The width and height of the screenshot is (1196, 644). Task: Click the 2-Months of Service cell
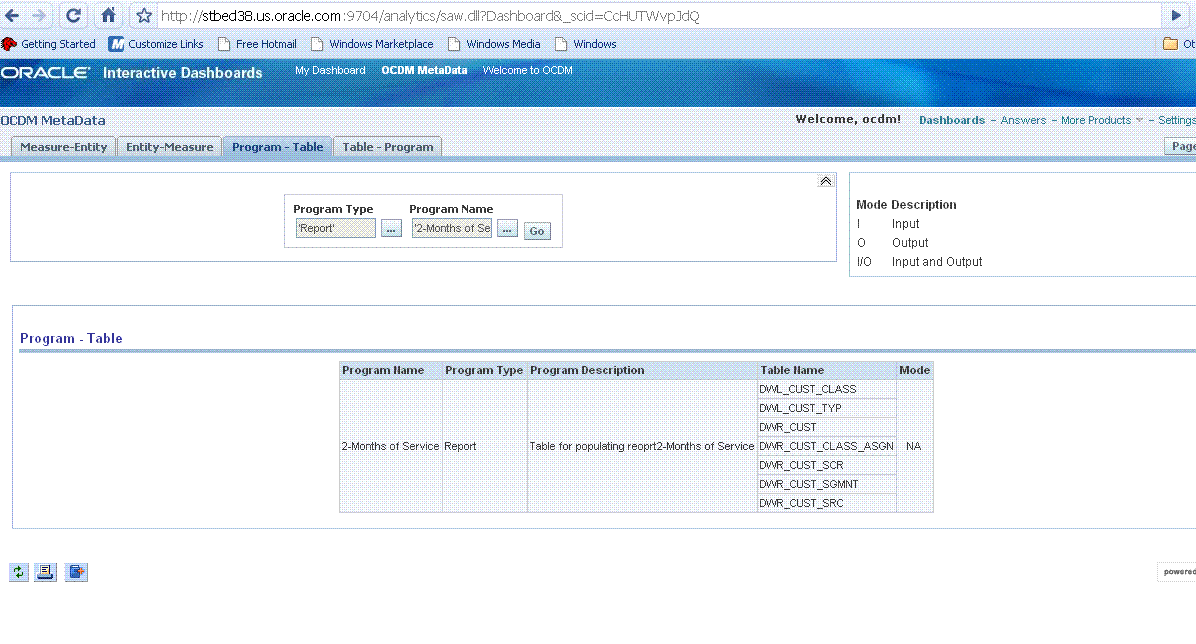391,446
